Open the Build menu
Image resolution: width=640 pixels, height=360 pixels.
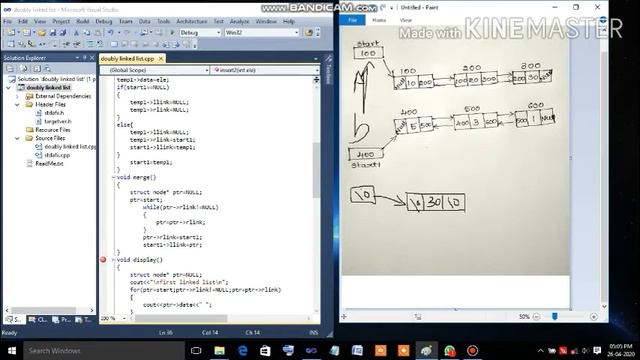[82, 21]
